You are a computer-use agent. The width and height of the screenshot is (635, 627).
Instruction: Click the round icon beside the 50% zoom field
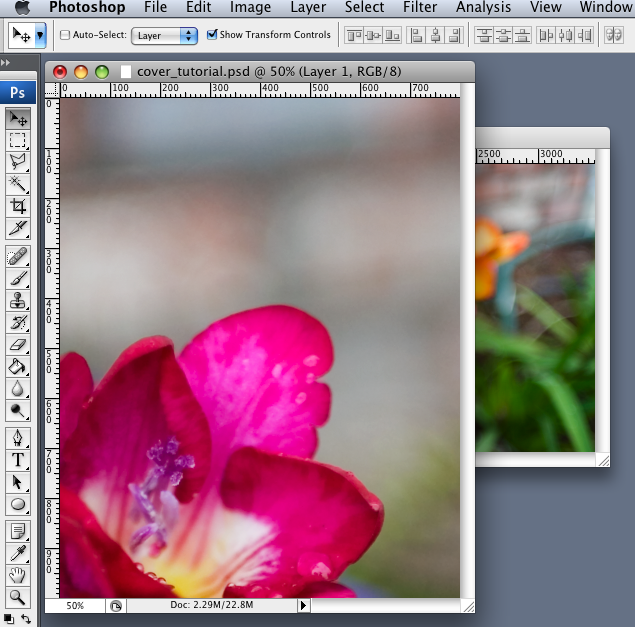click(116, 606)
